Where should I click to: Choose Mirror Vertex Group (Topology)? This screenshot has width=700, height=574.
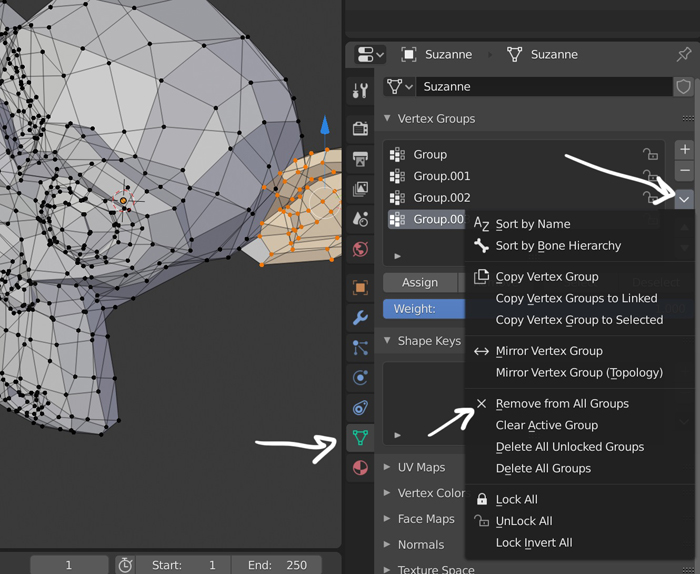(x=579, y=373)
